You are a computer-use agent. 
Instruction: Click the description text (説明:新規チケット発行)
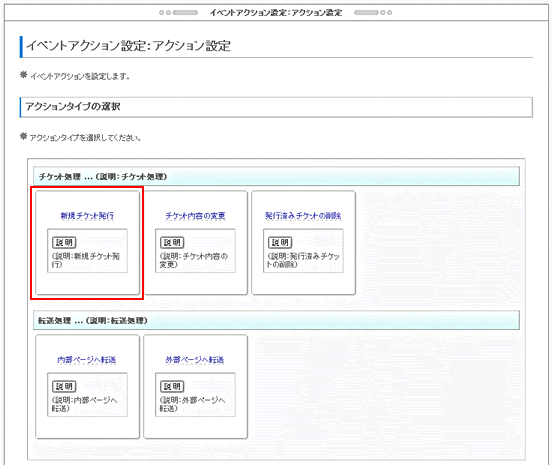[x=86, y=260]
